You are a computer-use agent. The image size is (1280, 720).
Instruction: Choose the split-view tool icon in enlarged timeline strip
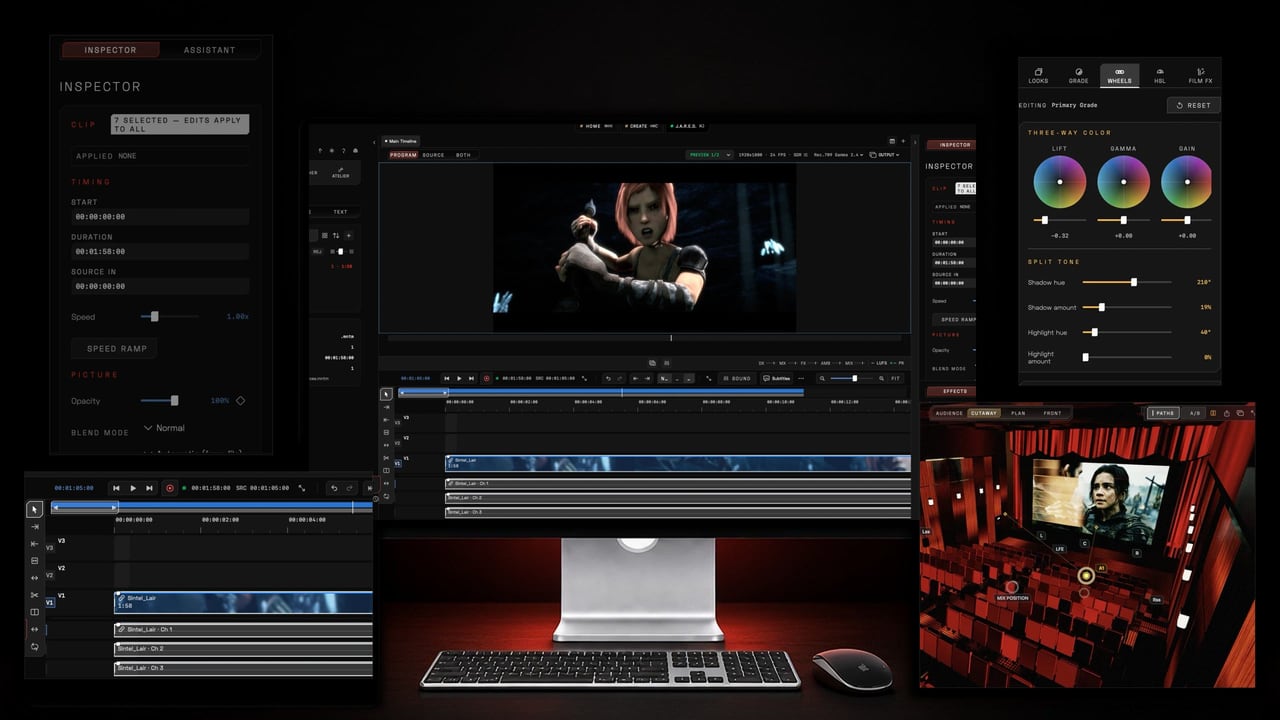point(35,612)
